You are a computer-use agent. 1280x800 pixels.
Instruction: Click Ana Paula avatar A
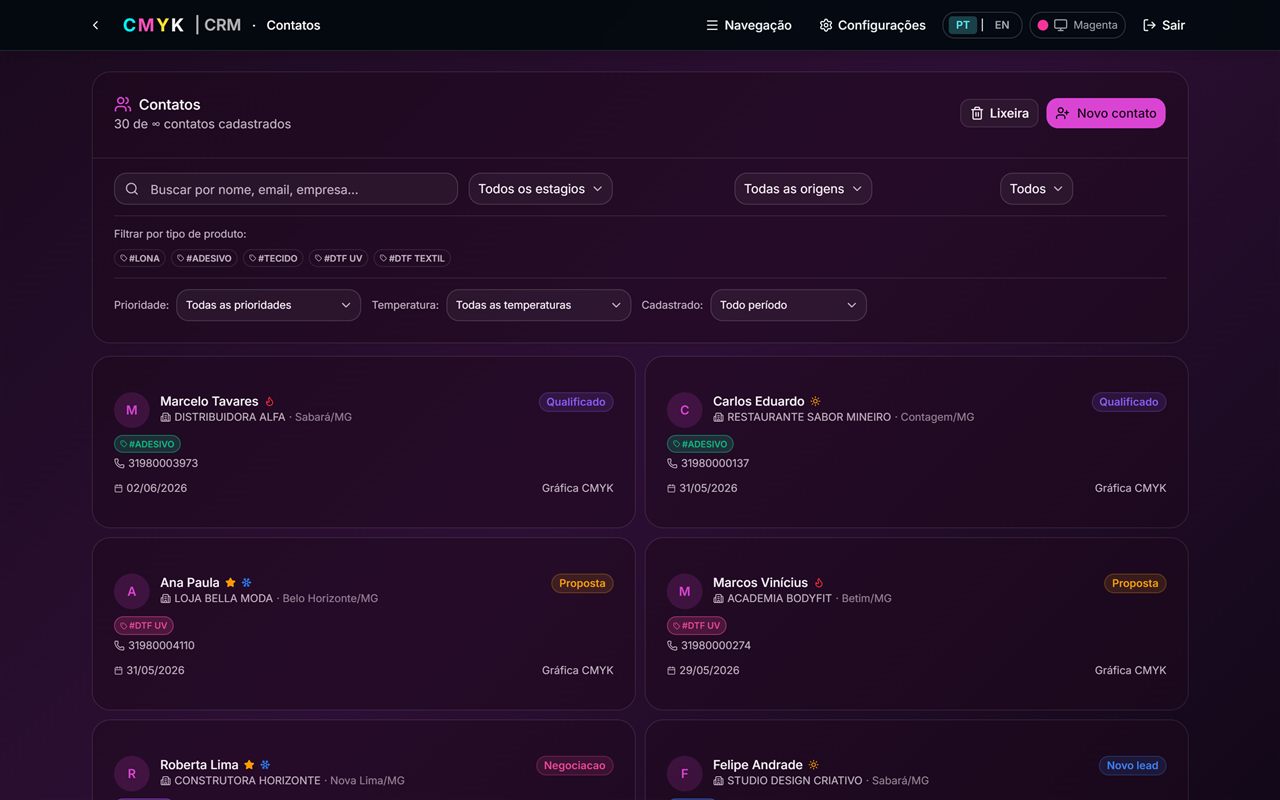click(x=131, y=592)
